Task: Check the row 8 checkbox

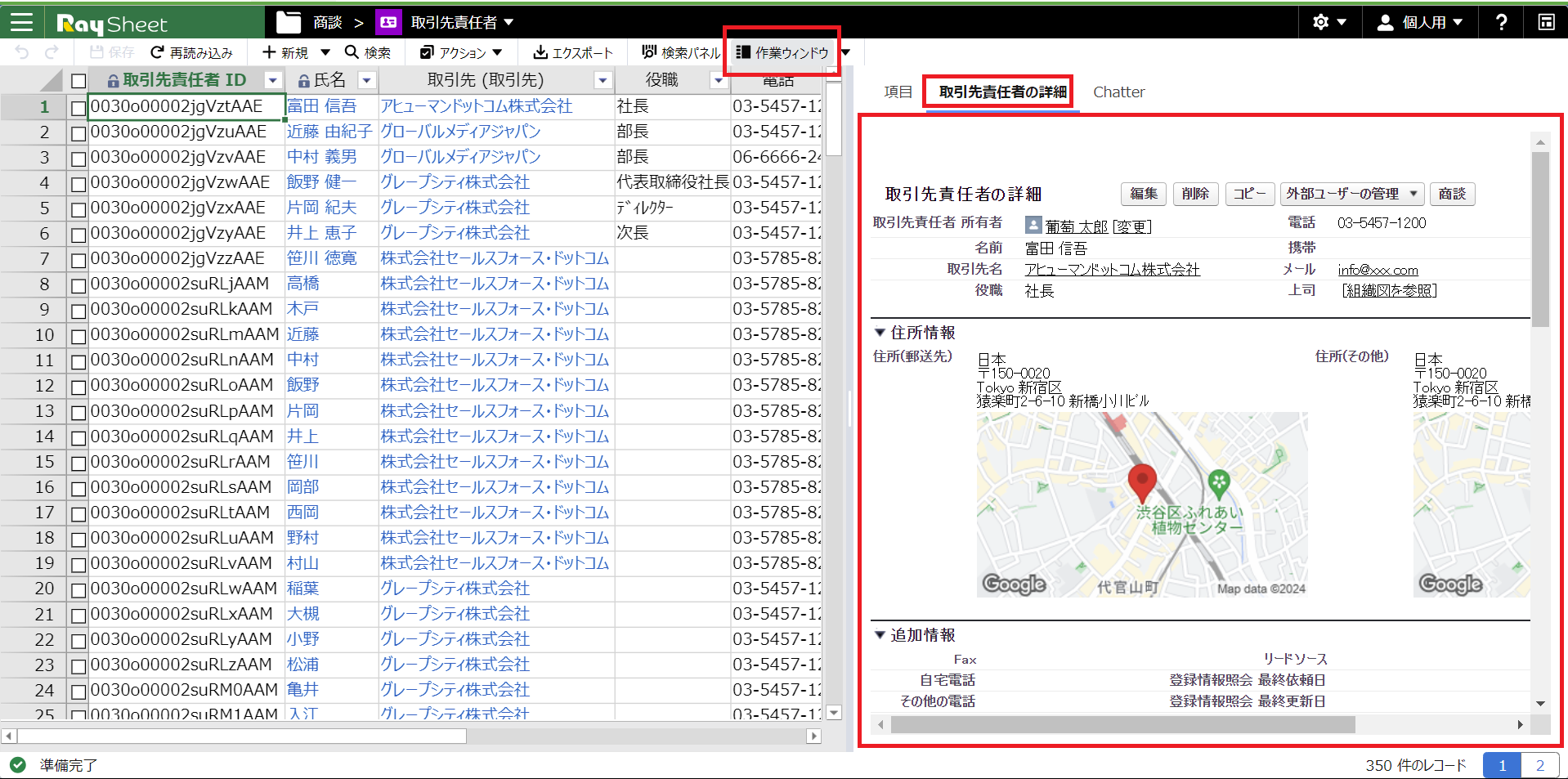Action: (78, 285)
